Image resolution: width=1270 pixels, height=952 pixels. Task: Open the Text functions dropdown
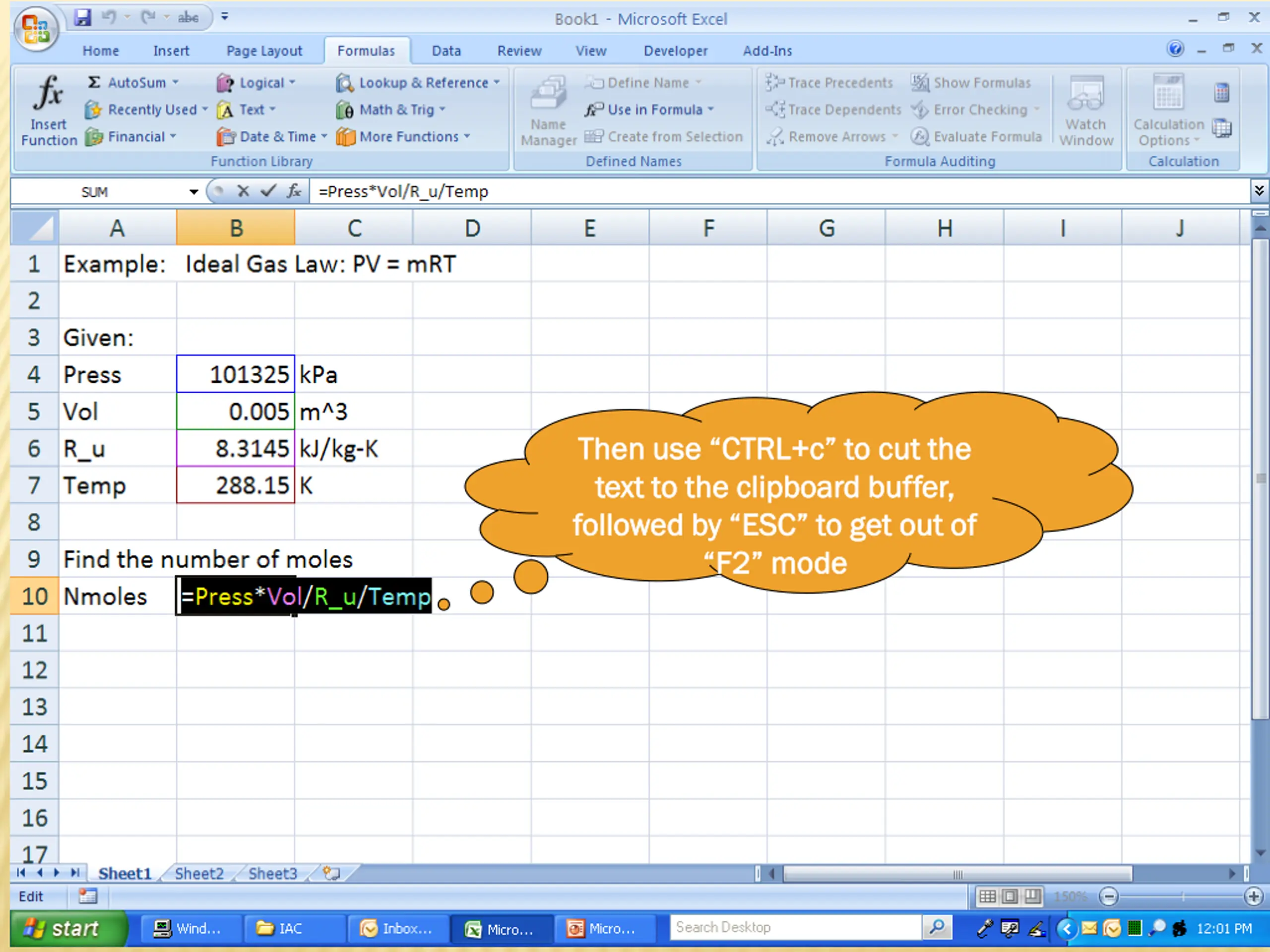(x=246, y=109)
